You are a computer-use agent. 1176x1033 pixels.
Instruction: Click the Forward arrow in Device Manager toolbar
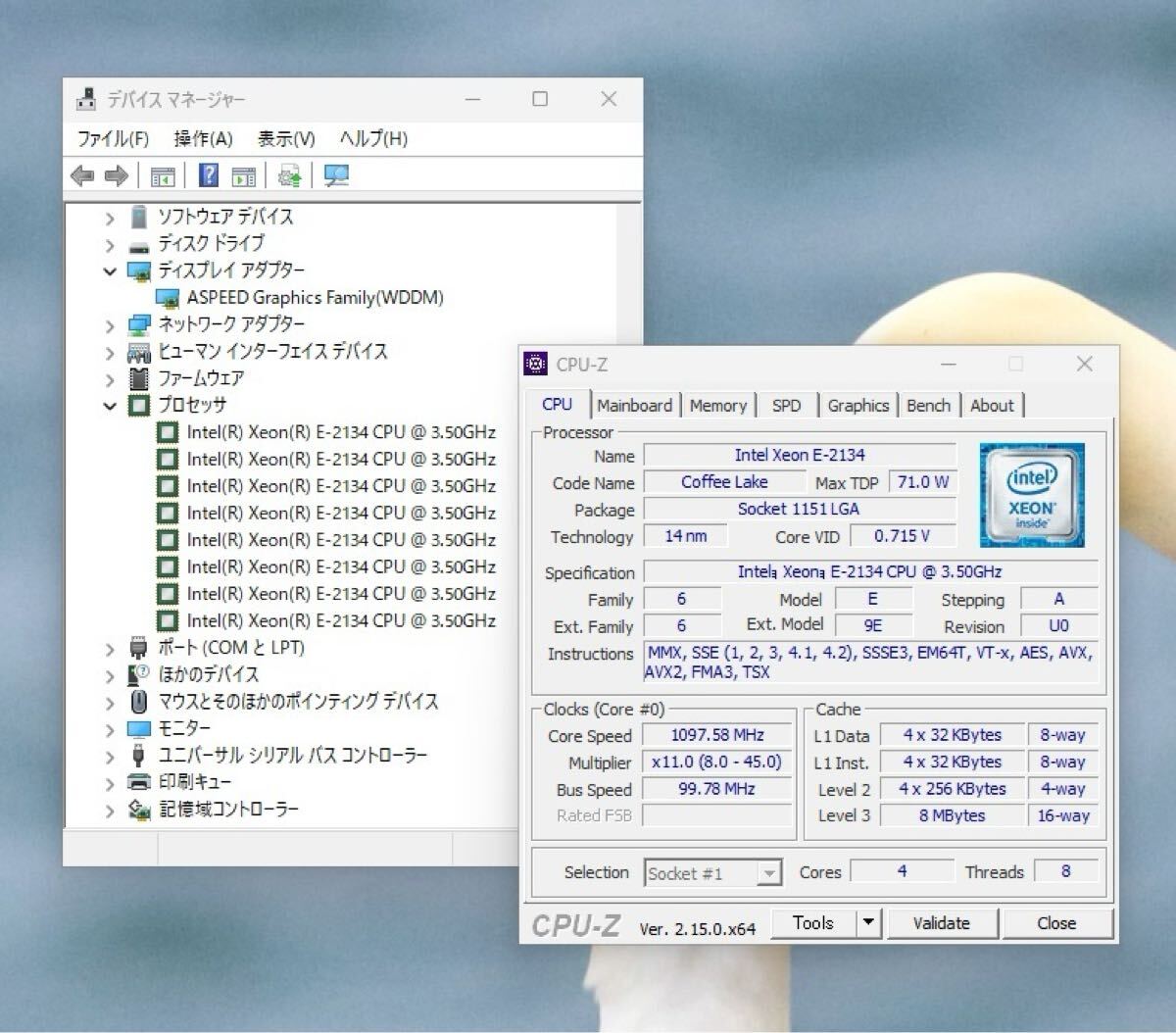pyautogui.click(x=117, y=176)
